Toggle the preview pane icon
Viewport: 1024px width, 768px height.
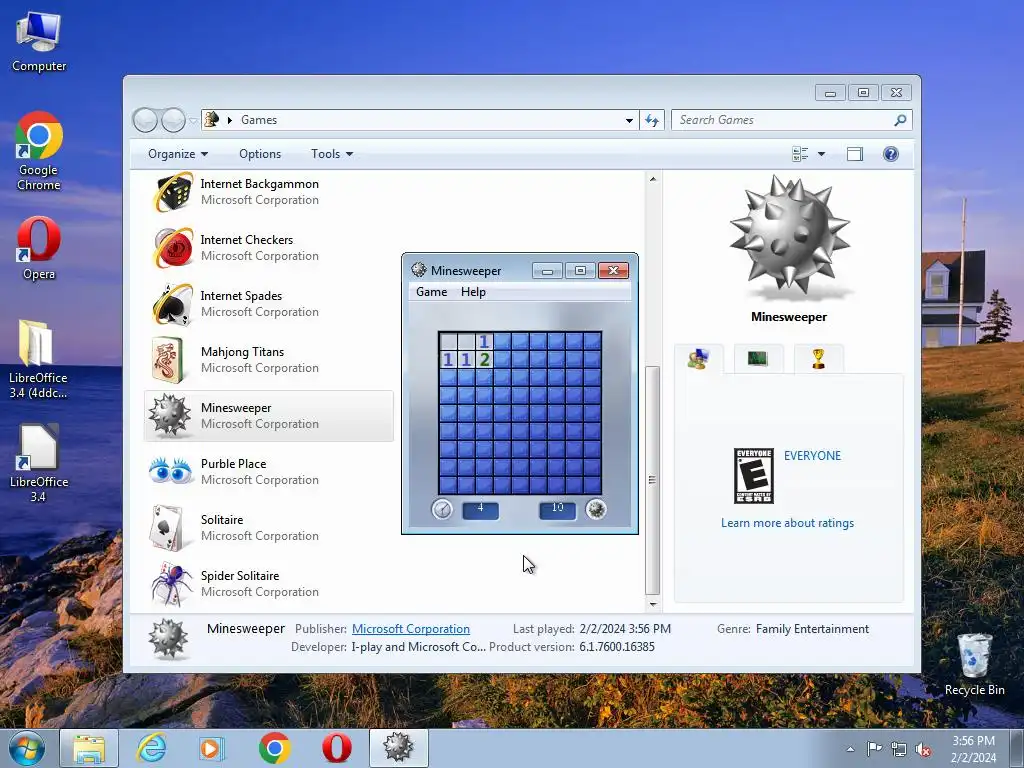click(x=855, y=154)
